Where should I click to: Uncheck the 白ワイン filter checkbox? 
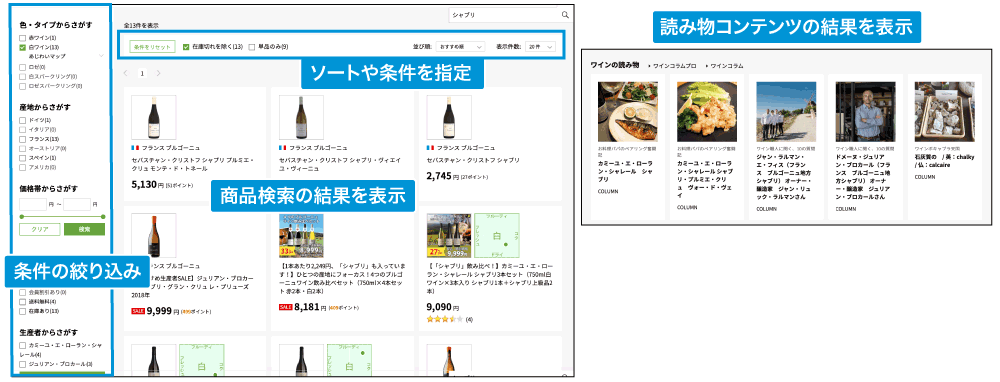pos(23,47)
